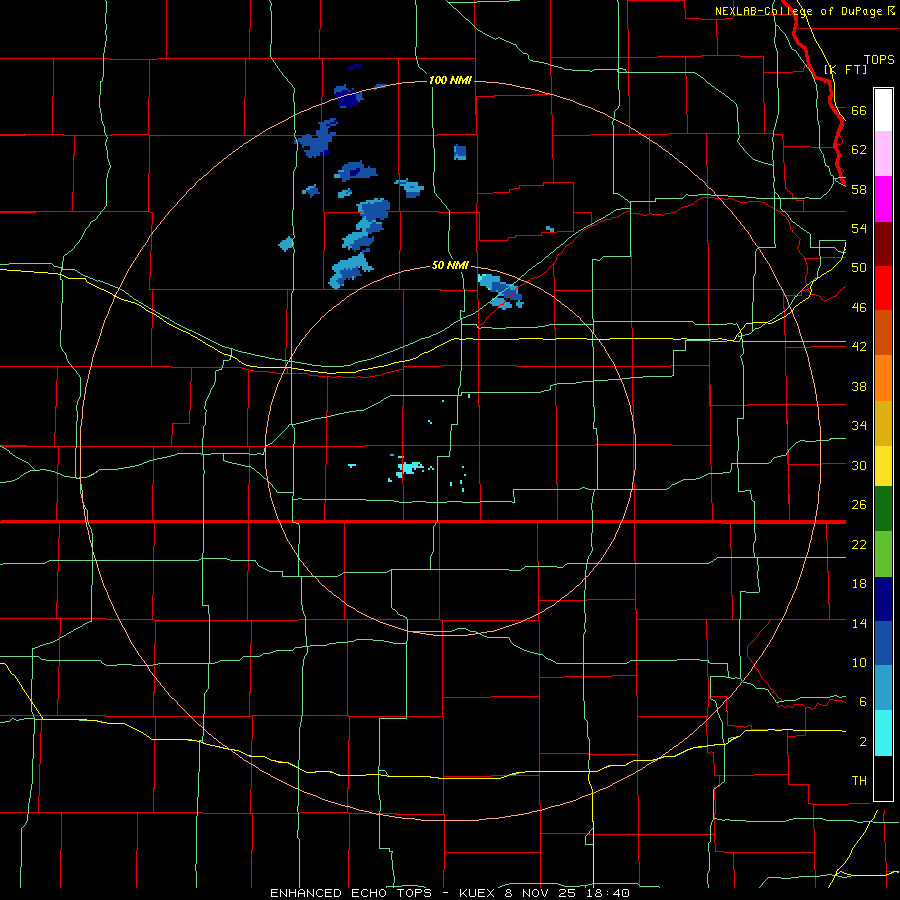Screen dimensions: 900x900
Task: Click the 26 legend value
Action: (x=859, y=505)
